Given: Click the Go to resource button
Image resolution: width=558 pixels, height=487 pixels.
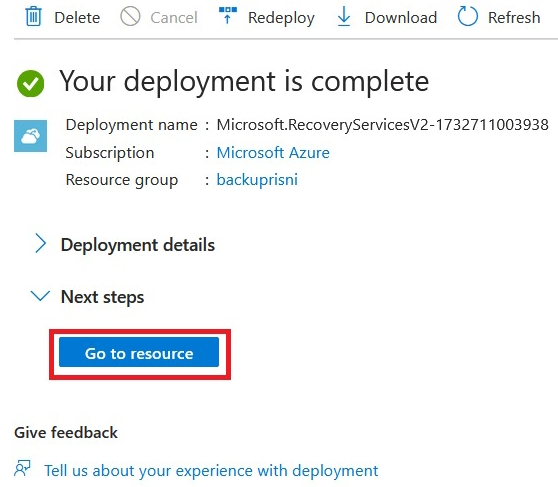Looking at the screenshot, I should point(139,352).
